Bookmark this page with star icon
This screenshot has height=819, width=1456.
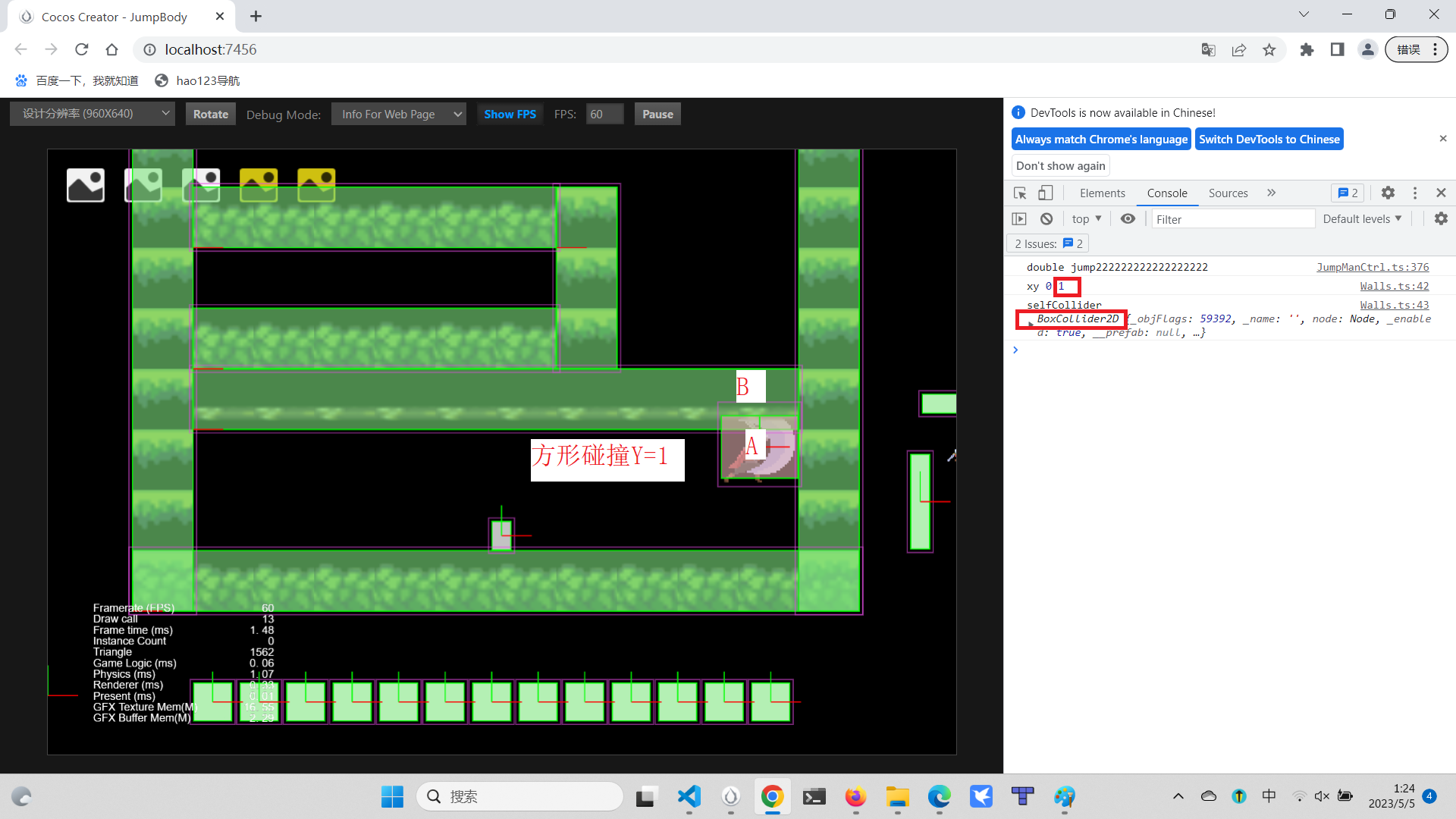pos(1269,50)
